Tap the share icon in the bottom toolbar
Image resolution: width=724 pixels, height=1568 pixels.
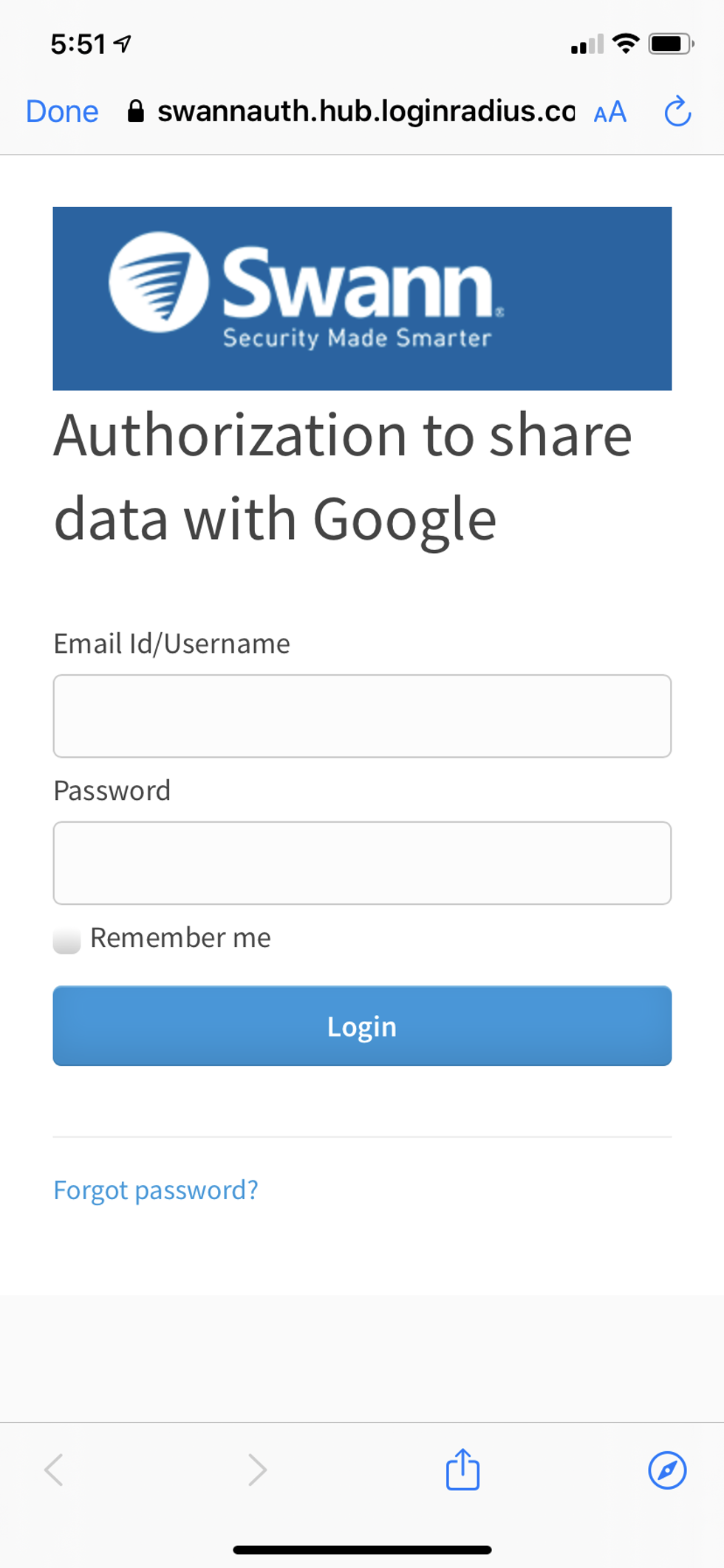pyautogui.click(x=462, y=1470)
